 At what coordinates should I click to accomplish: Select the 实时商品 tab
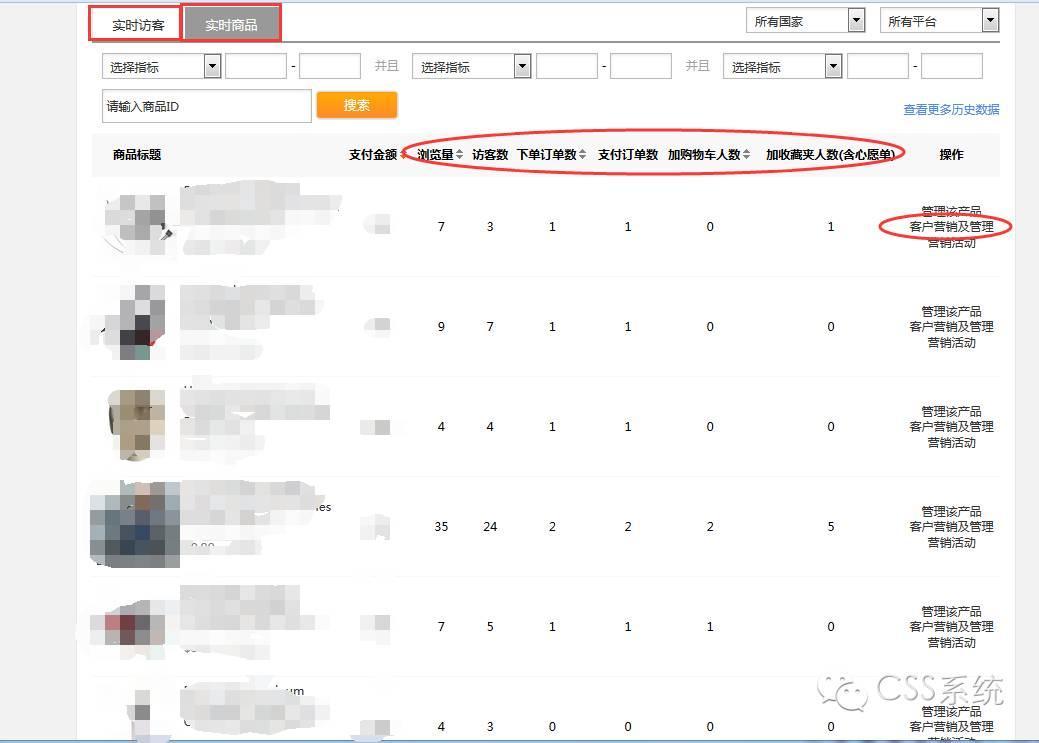click(x=231, y=24)
